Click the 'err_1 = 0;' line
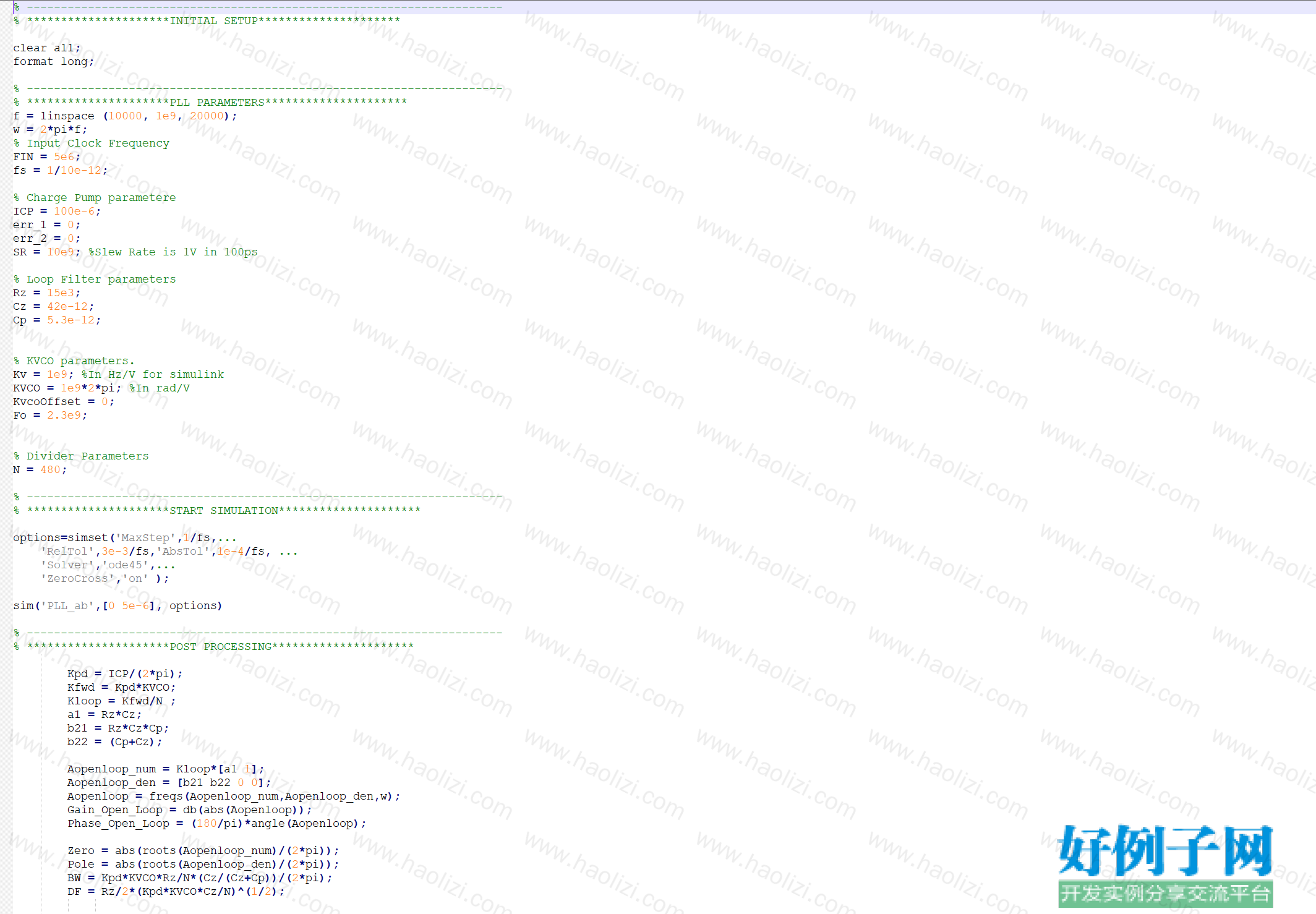 (46, 224)
